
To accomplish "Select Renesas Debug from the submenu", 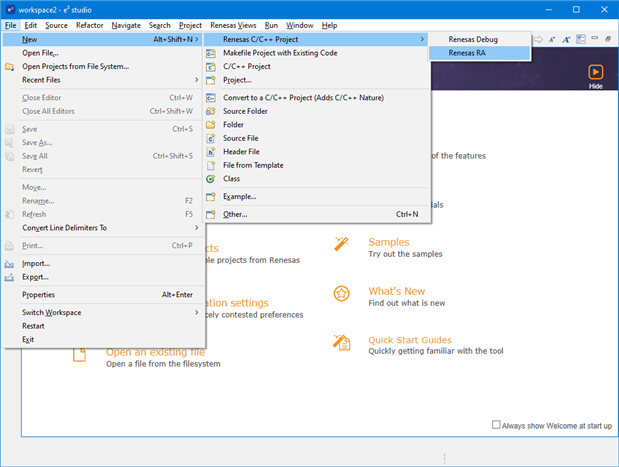I will 479,39.
